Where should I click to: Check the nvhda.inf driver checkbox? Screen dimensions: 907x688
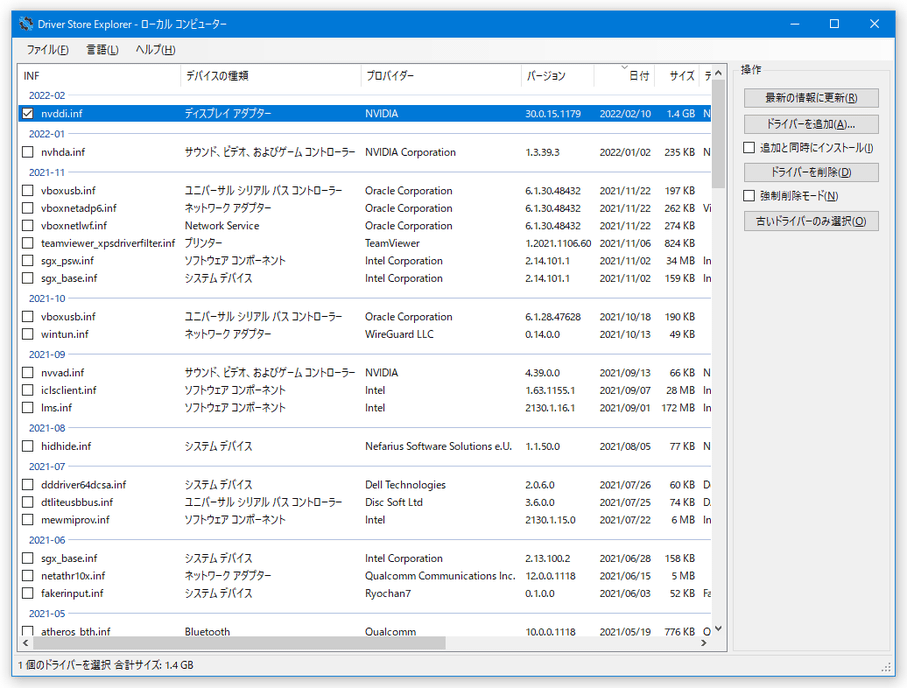28,152
